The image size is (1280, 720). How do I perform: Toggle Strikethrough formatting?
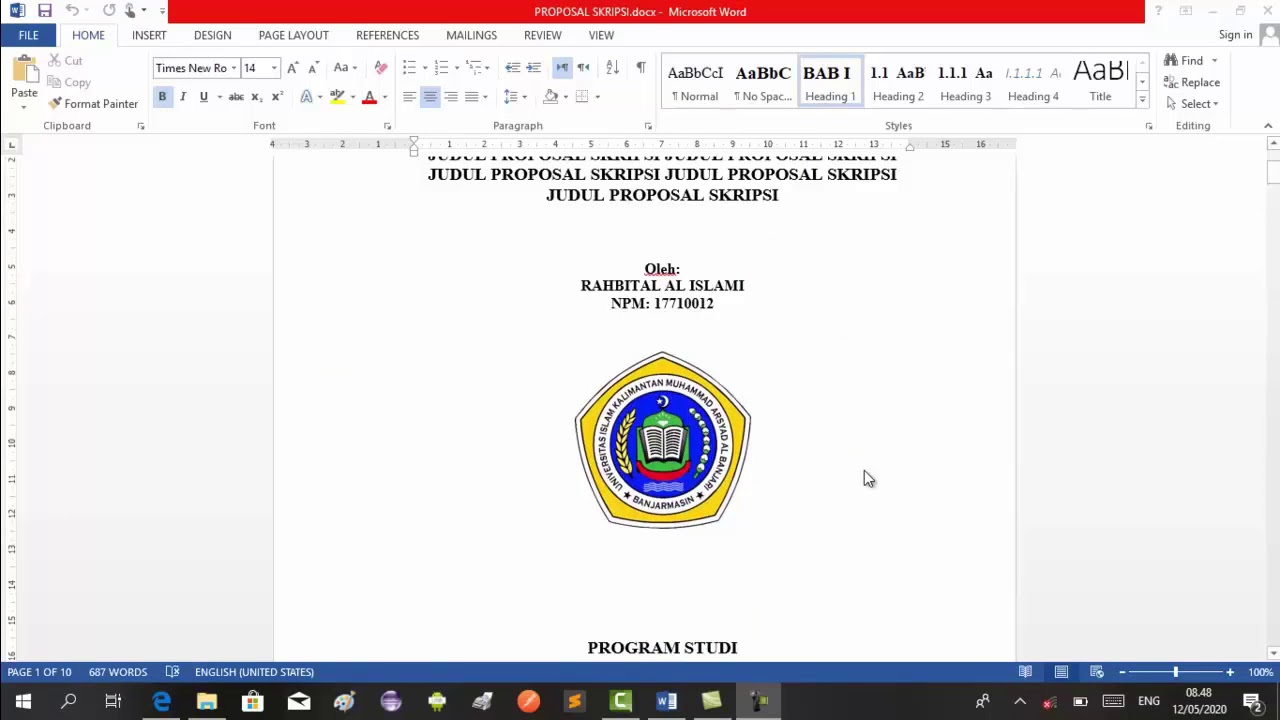(x=236, y=97)
